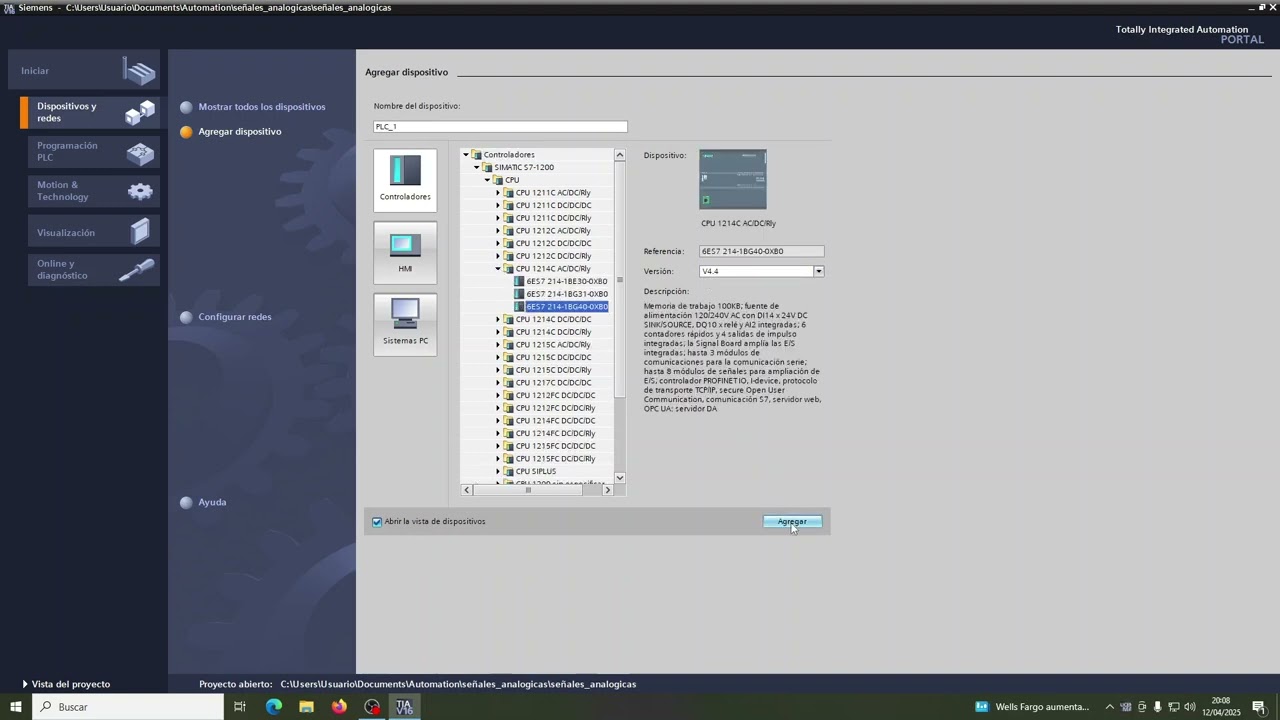Open Microsoft Edge from the taskbar

coord(273,707)
